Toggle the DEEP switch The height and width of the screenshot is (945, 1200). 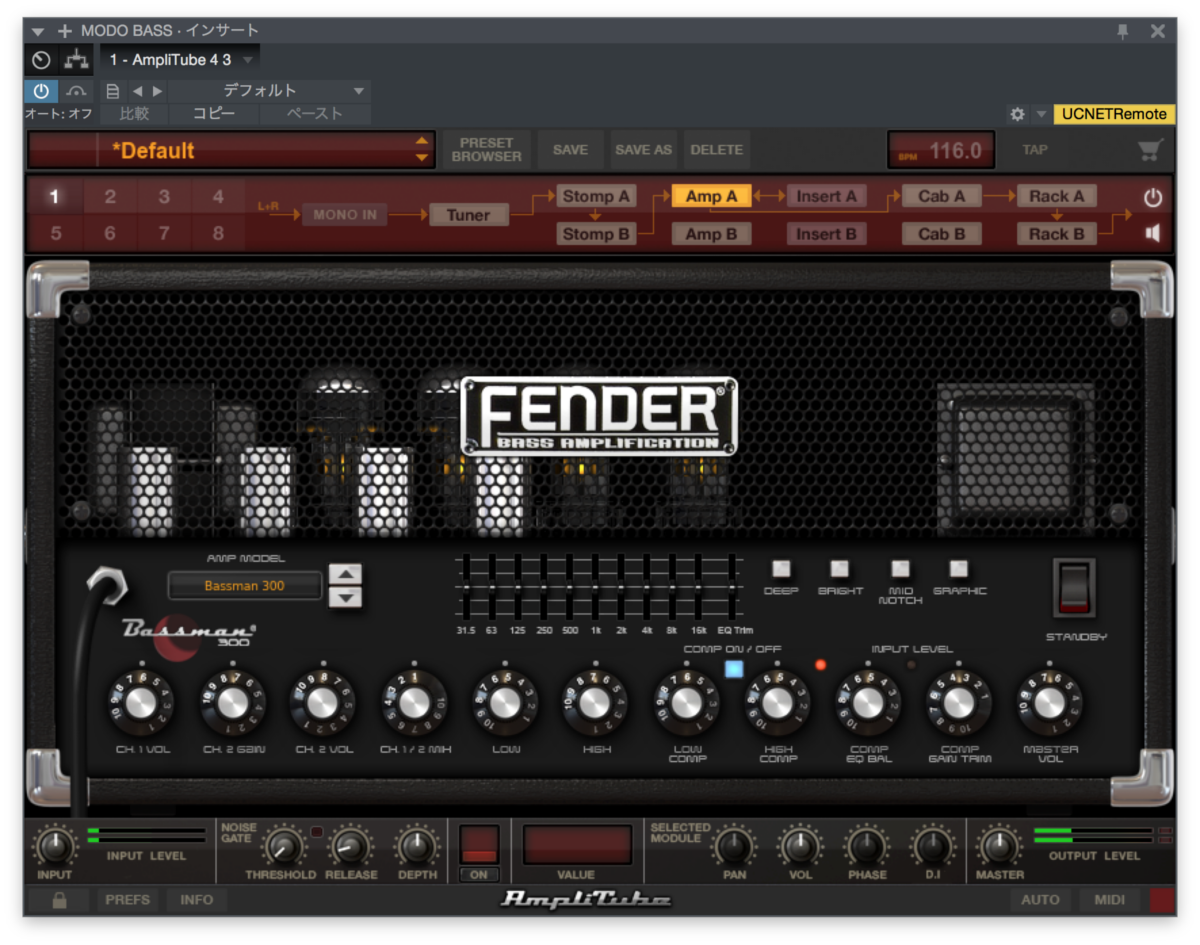tap(781, 569)
